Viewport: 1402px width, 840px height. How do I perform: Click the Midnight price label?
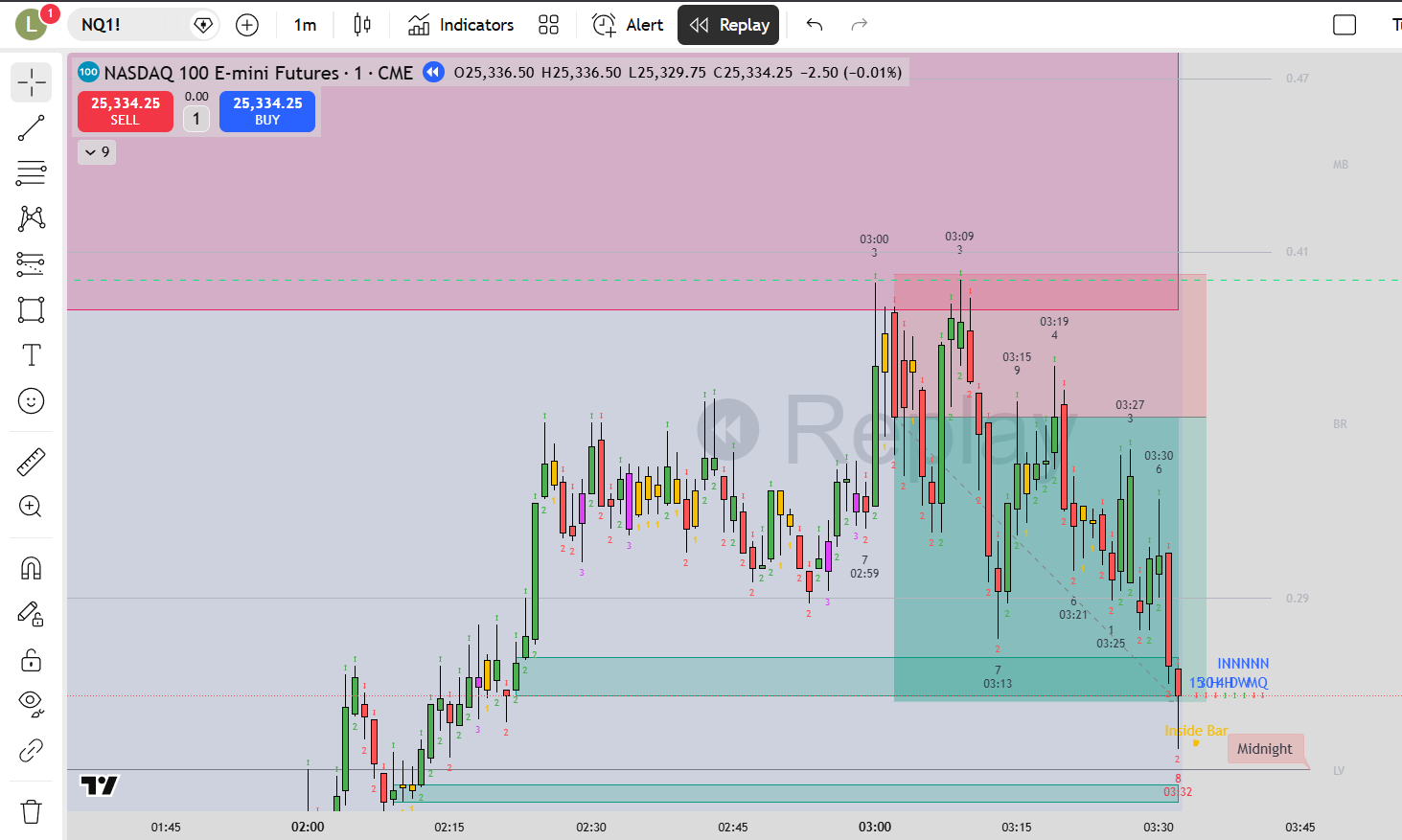1264,749
